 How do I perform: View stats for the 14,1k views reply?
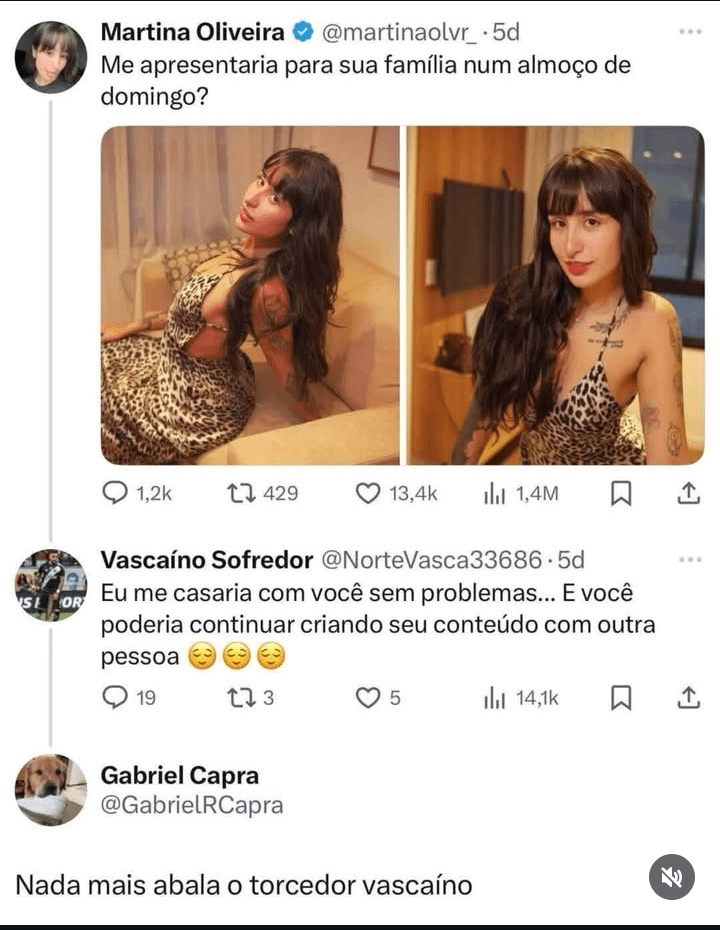[494, 697]
